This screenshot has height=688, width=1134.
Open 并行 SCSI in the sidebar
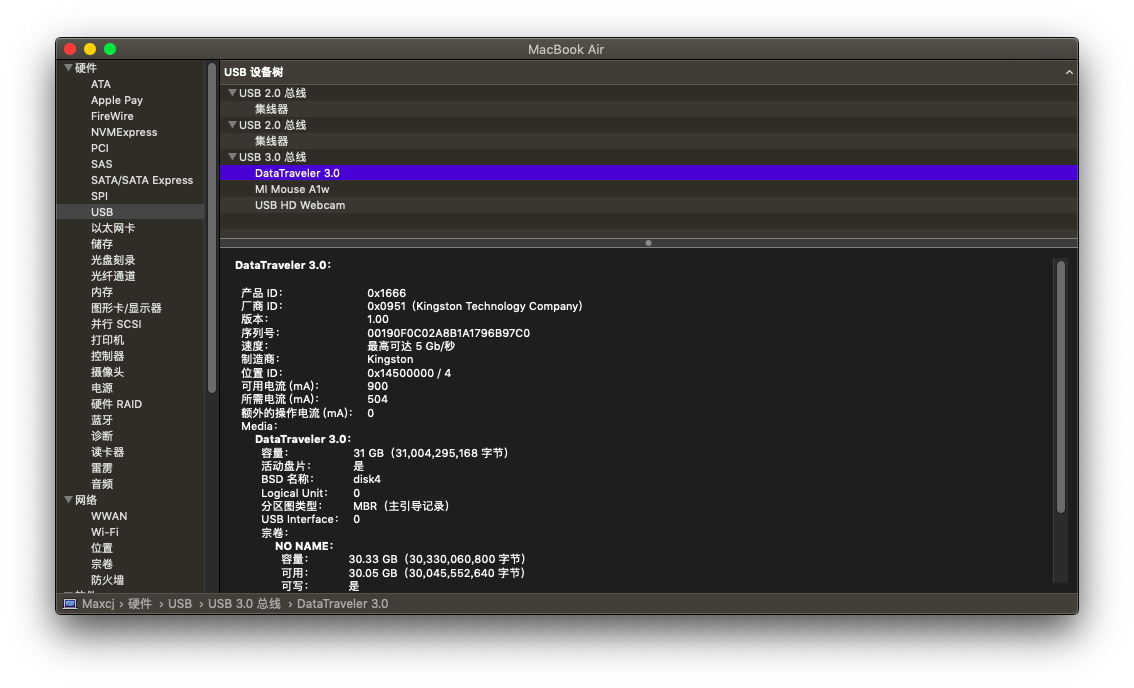click(x=116, y=324)
